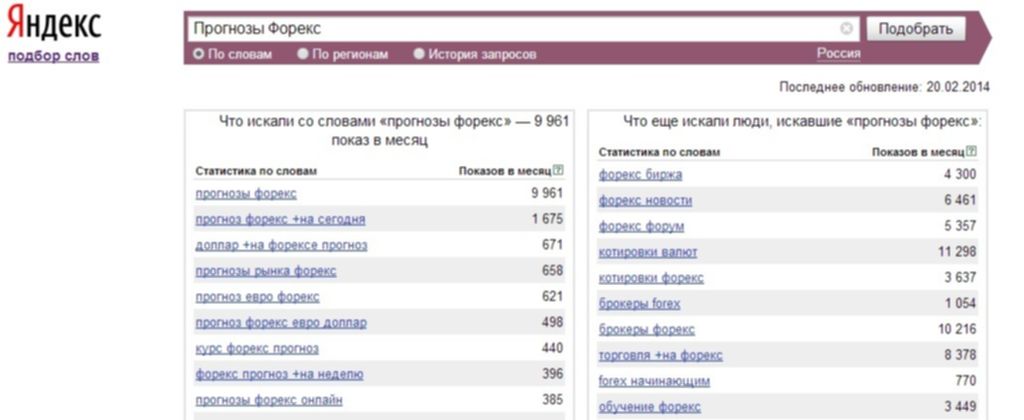
Task: Click the value '11 298' impressions
Action: click(x=957, y=252)
